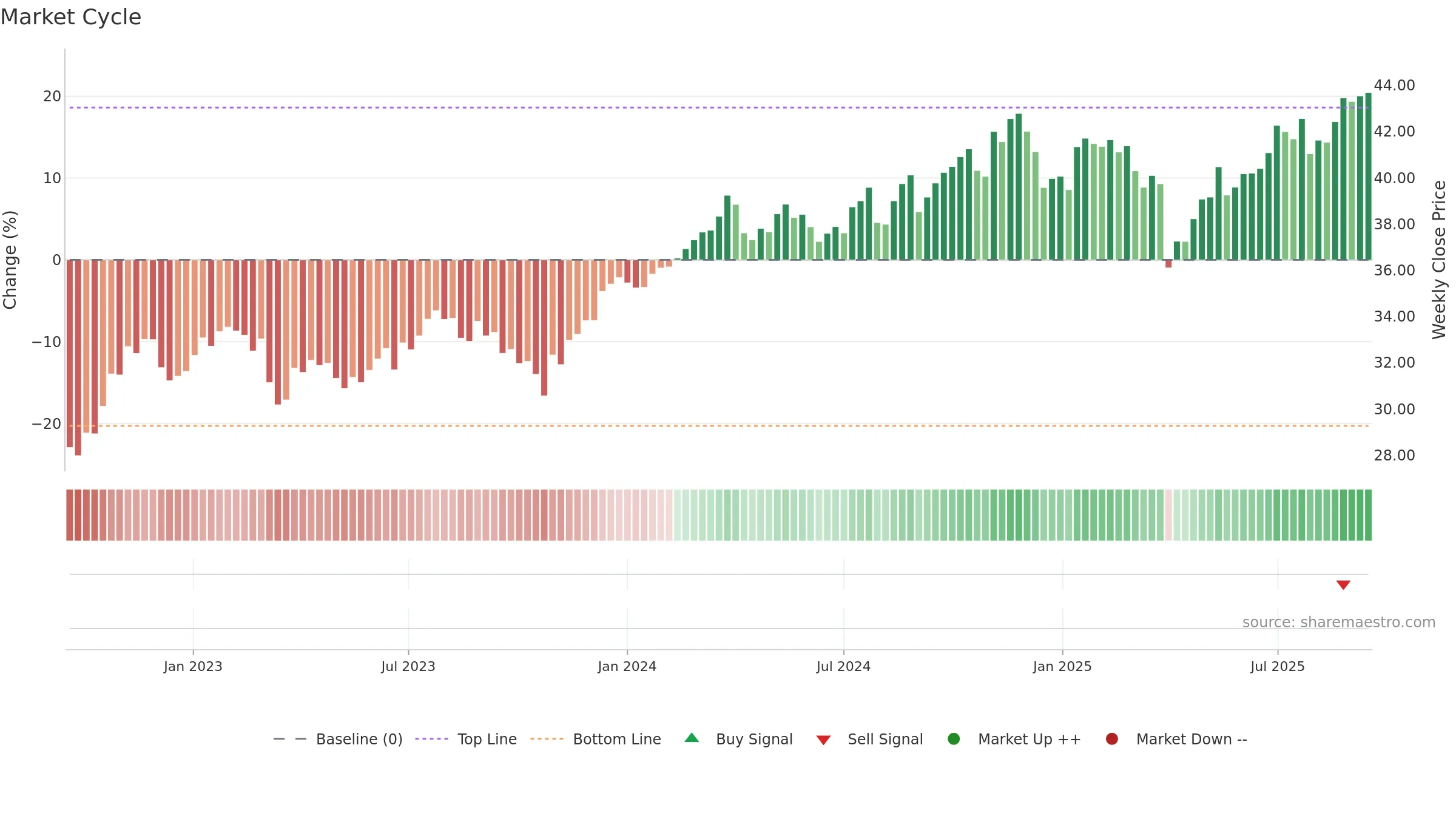This screenshot has width=1456, height=819.
Task: Click the dark red Market Down circle legend icon
Action: (1112, 739)
